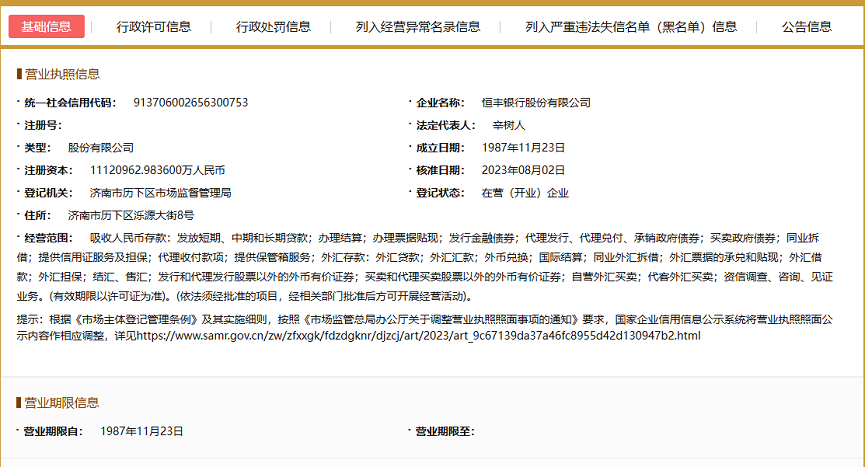The width and height of the screenshot is (865, 467).
Task: Go to the 列入严重违法失信名单（黑名单）信息 tab
Action: [x=631, y=26]
